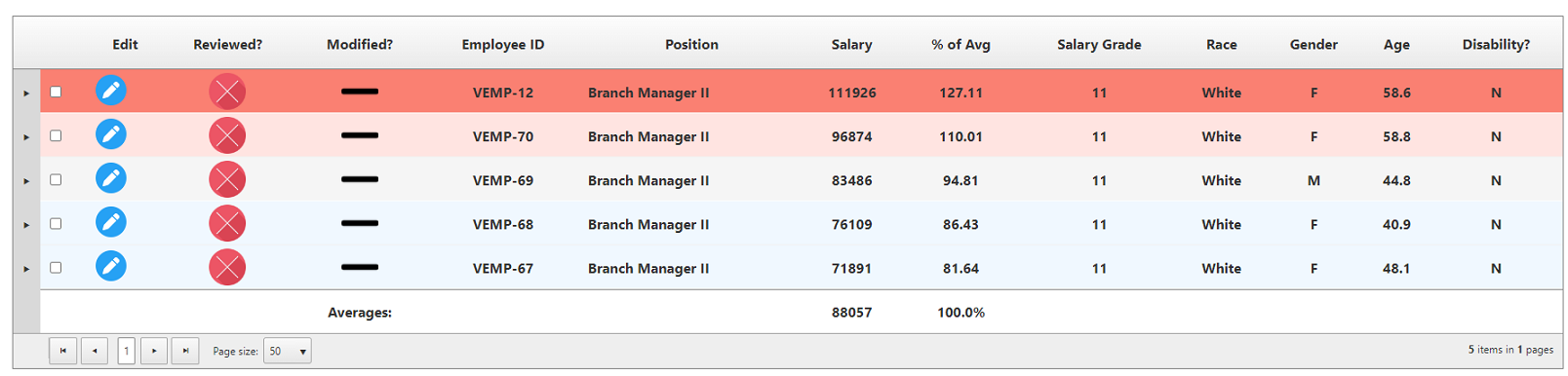The image size is (1568, 376).
Task: Click the edit pencil icon for VEMP-12
Action: tap(111, 91)
